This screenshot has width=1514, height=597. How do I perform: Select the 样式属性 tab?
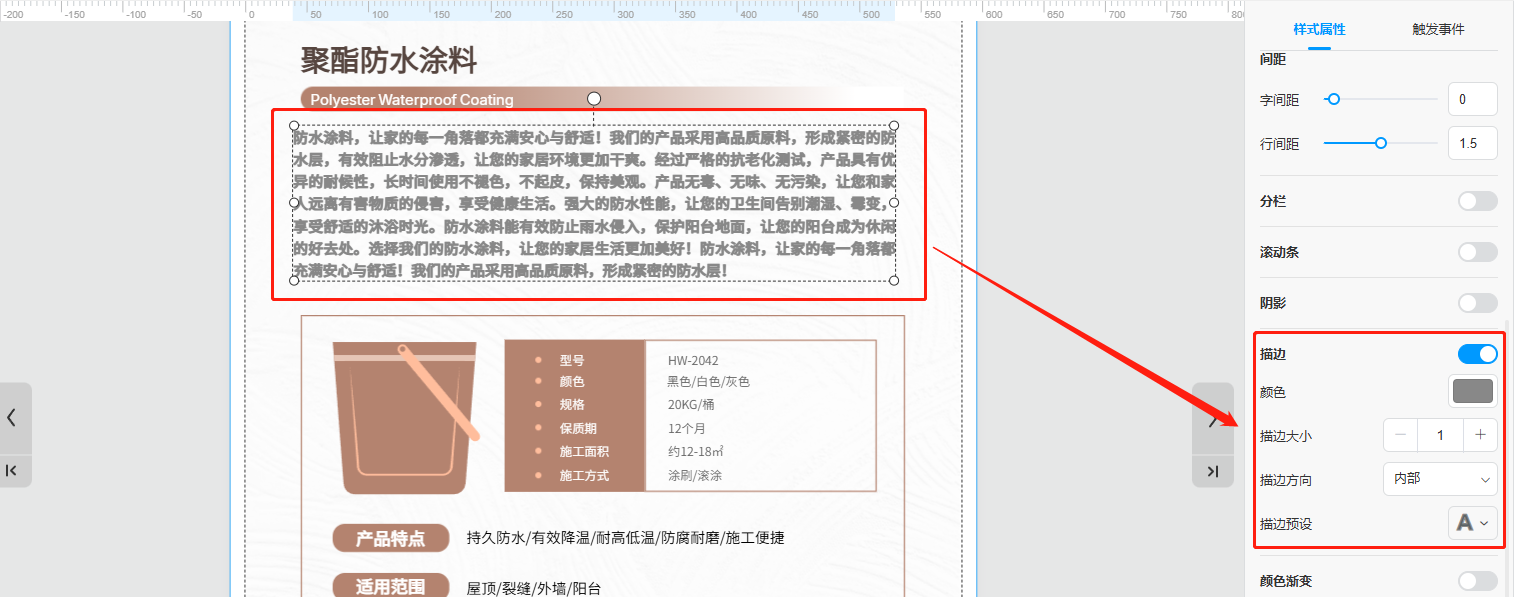(1319, 29)
